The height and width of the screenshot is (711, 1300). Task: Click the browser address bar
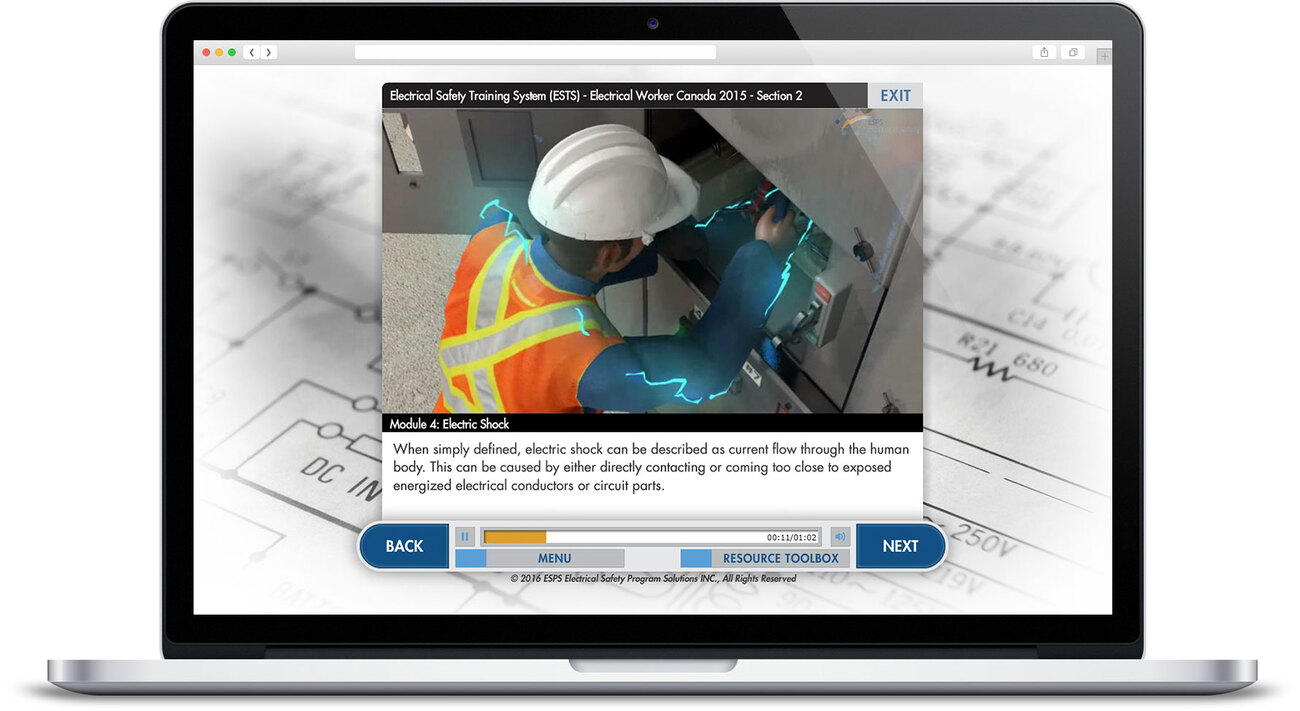tap(535, 52)
